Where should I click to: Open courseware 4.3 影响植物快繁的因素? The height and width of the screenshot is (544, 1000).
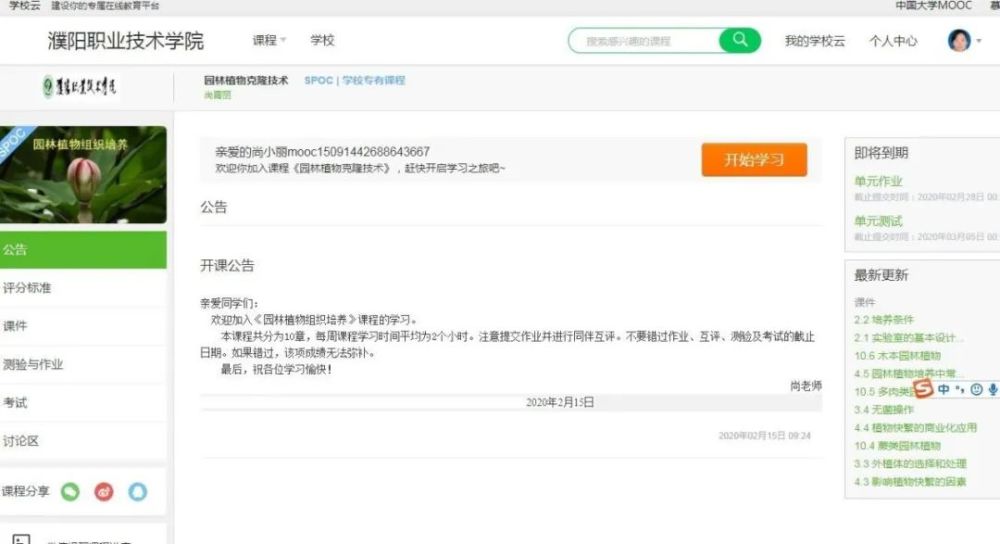910,482
